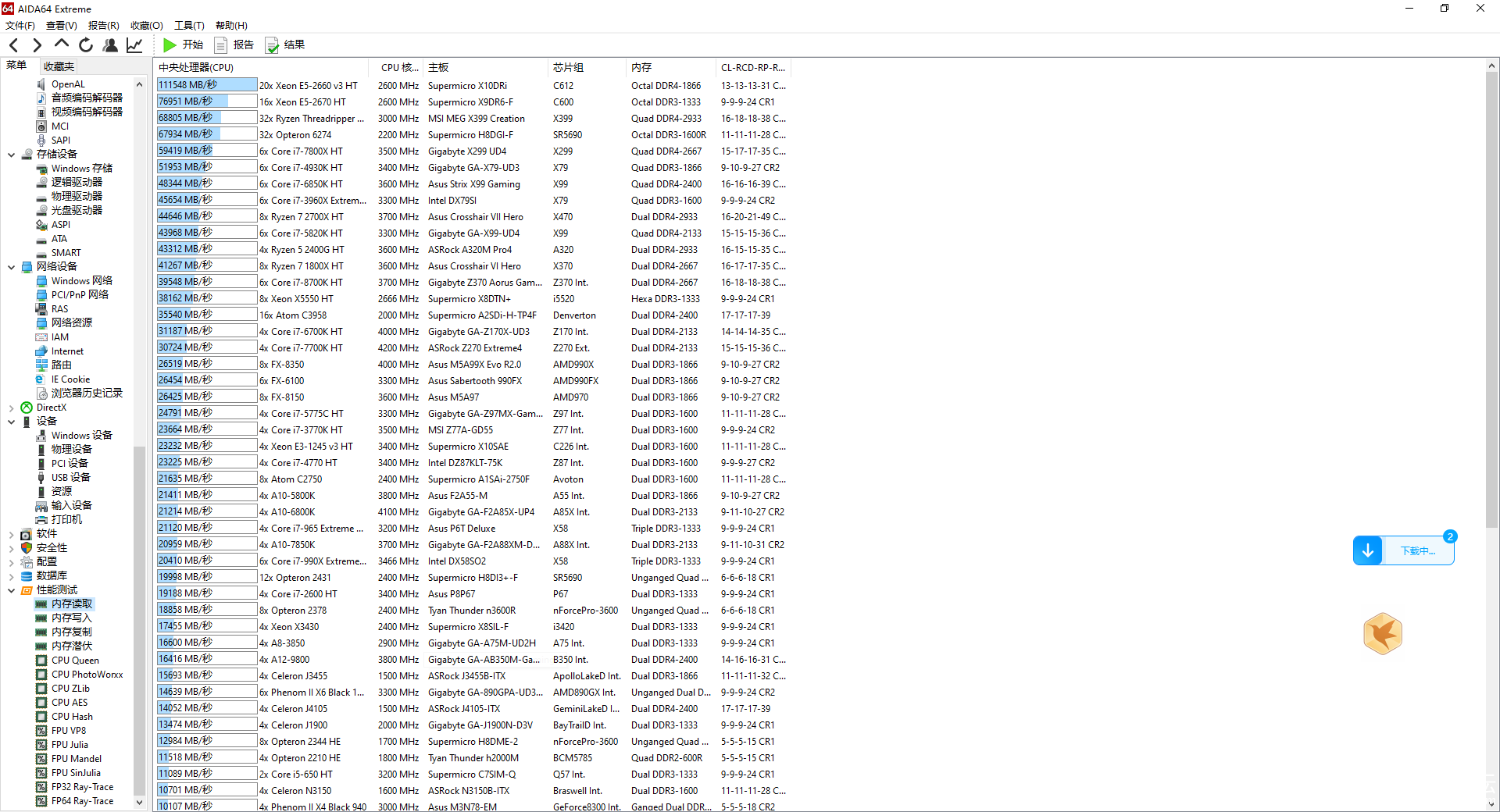Select PCI/PnP 网络 in the tree

[80, 295]
